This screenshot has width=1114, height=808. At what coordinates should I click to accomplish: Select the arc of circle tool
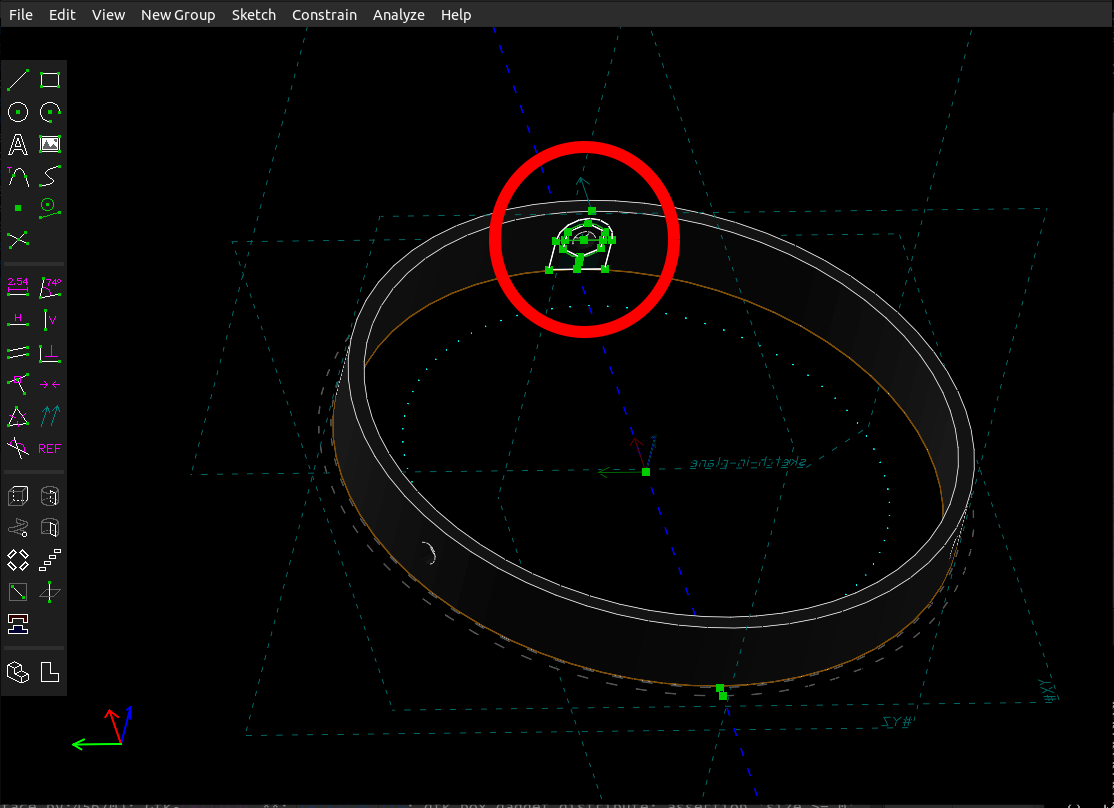49,112
